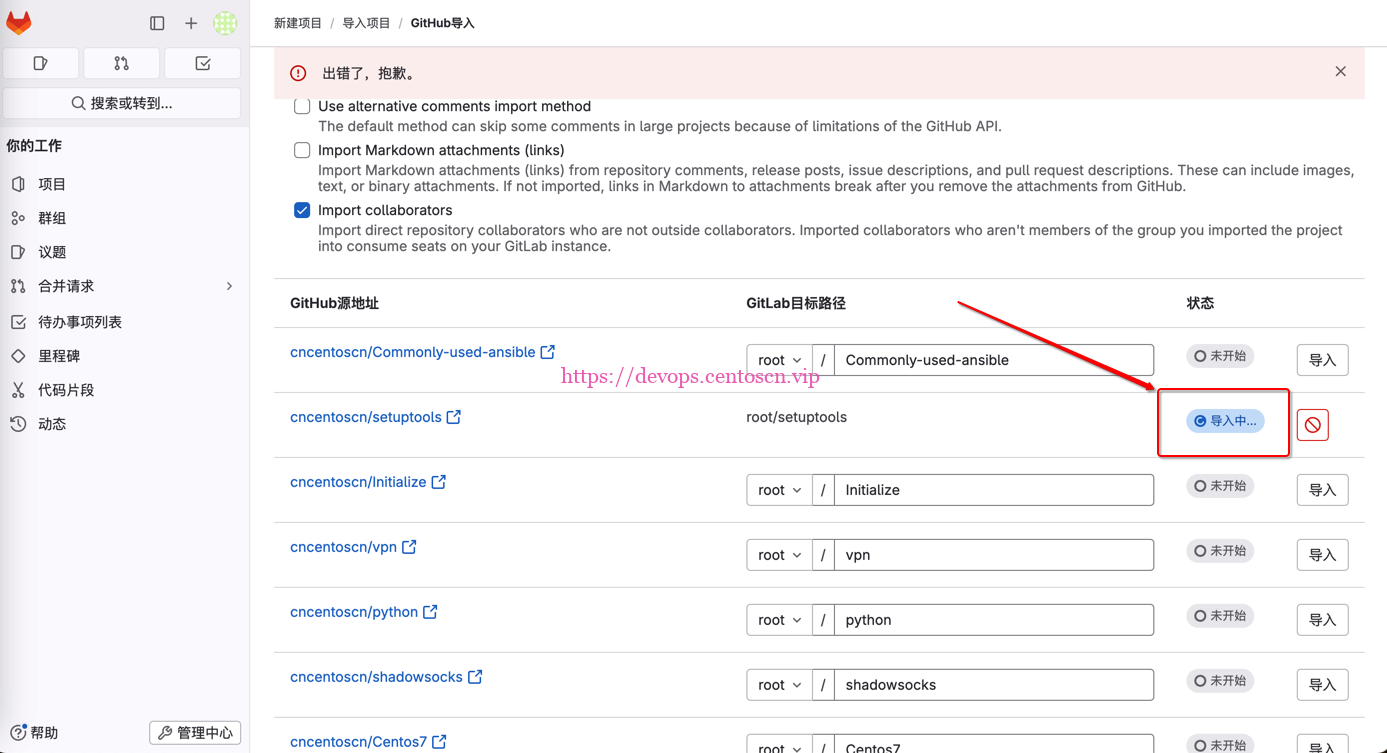The height and width of the screenshot is (753, 1387).
Task: Click the GitLab fox logo
Action: [19, 22]
